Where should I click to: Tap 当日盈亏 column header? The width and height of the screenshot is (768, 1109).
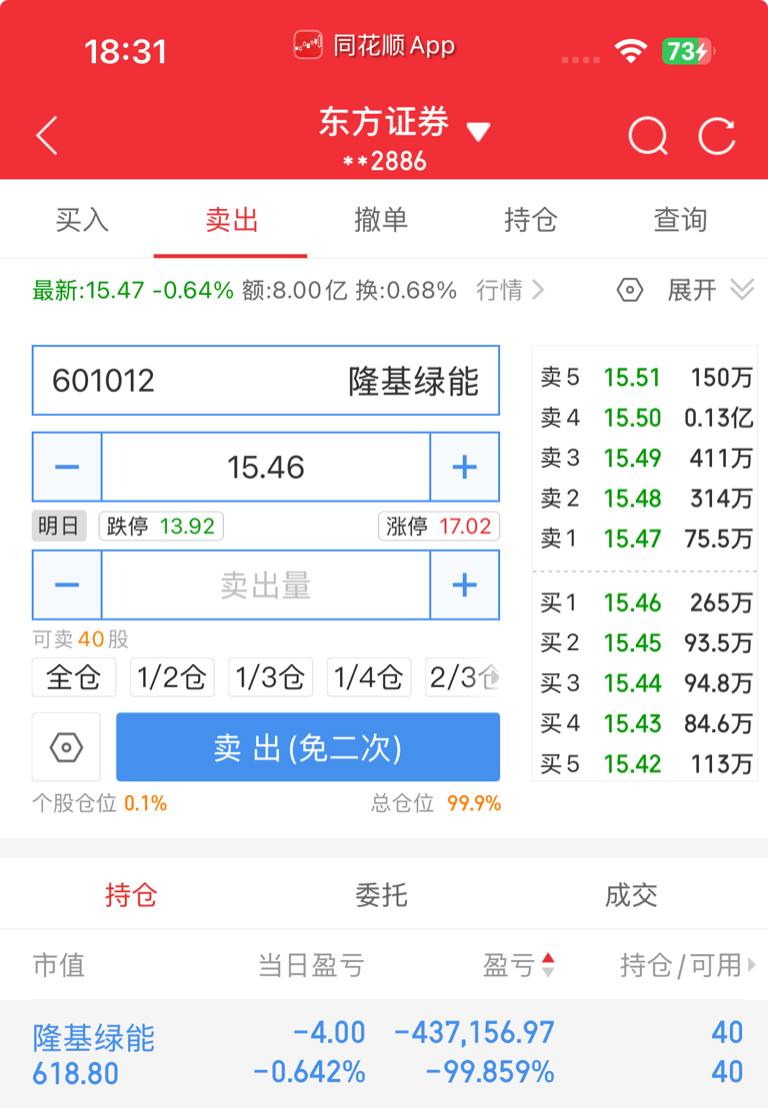311,965
